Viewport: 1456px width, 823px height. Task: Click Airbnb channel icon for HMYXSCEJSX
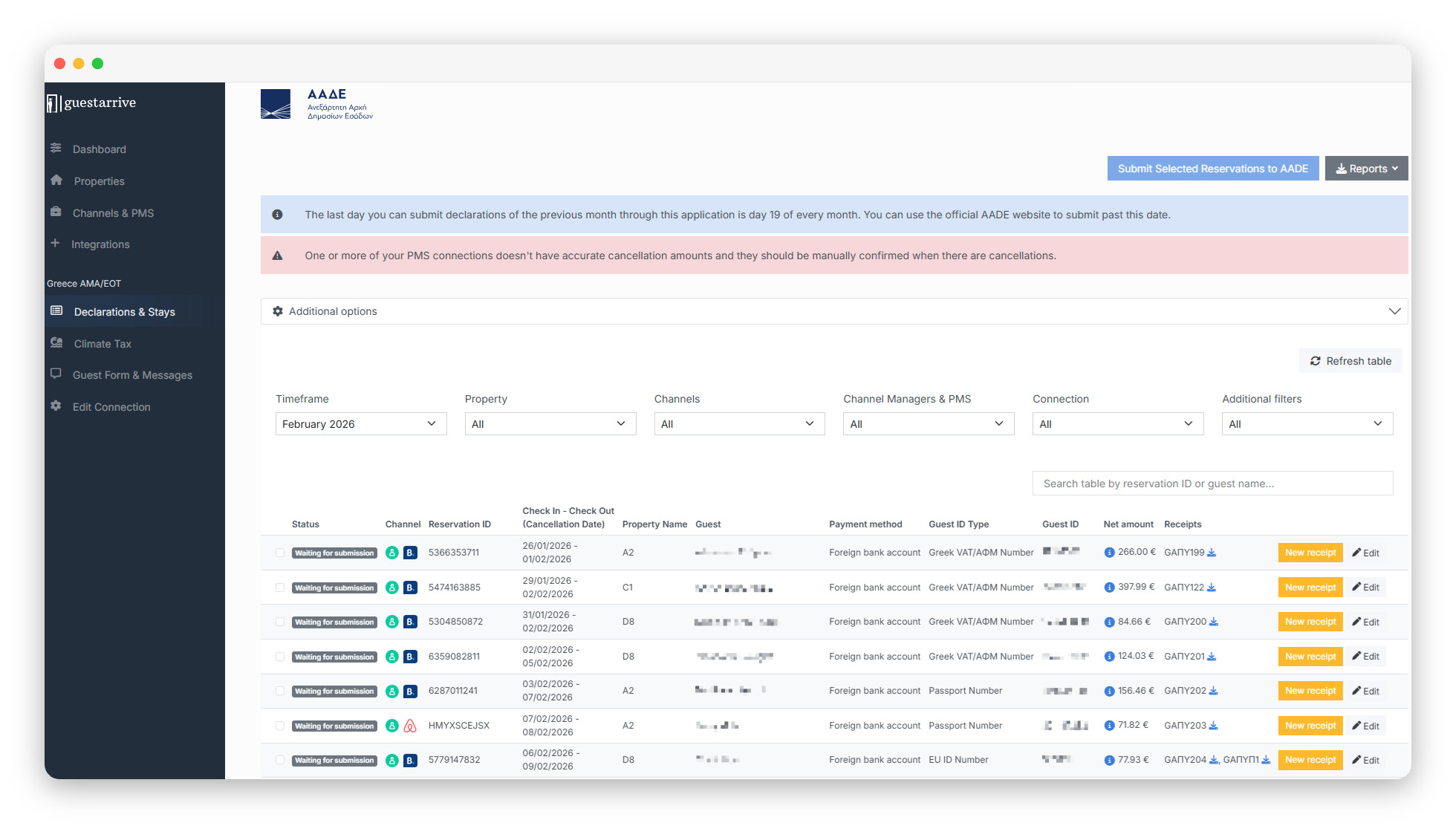410,726
